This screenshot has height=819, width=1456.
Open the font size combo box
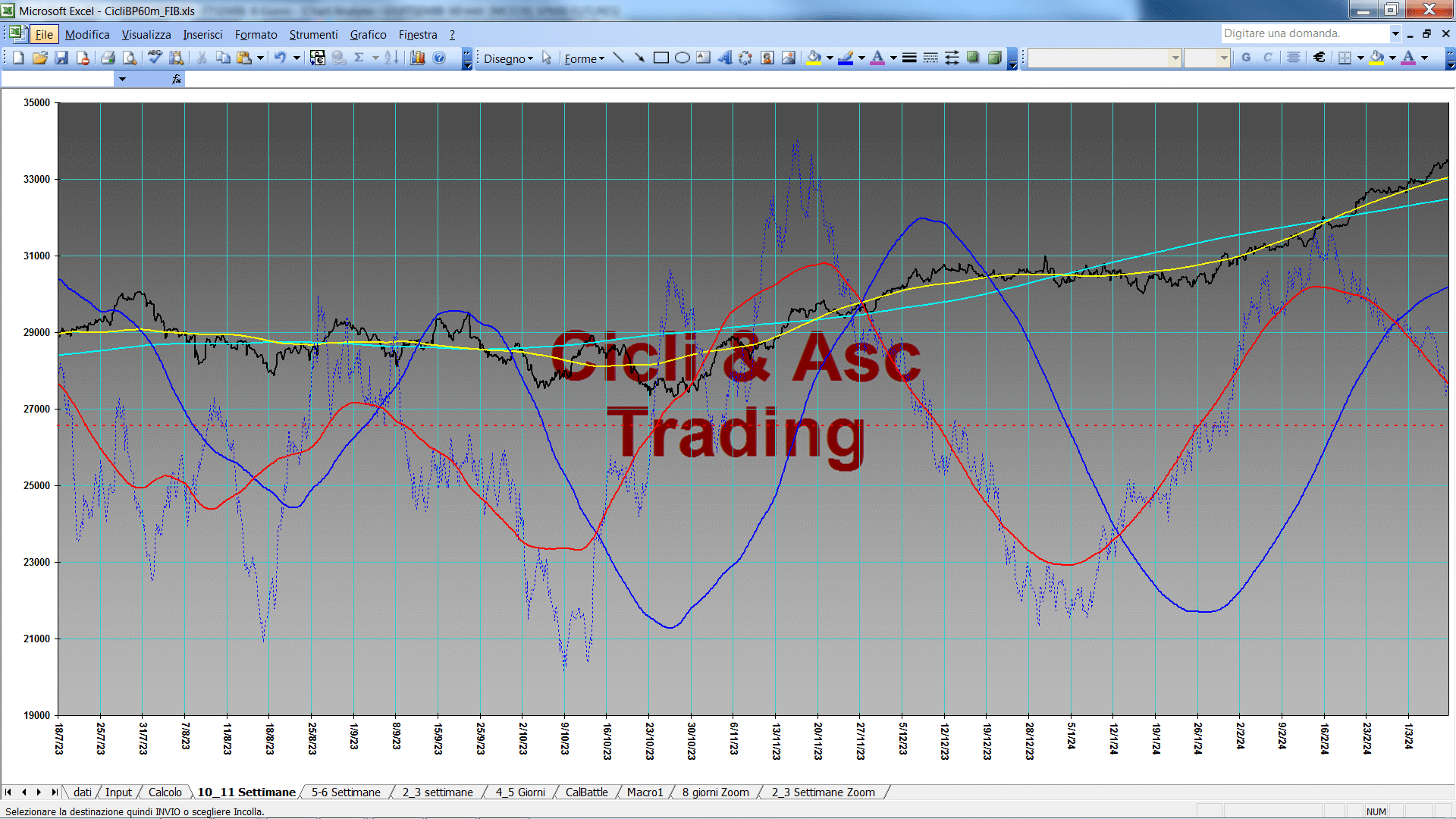pos(1207,58)
